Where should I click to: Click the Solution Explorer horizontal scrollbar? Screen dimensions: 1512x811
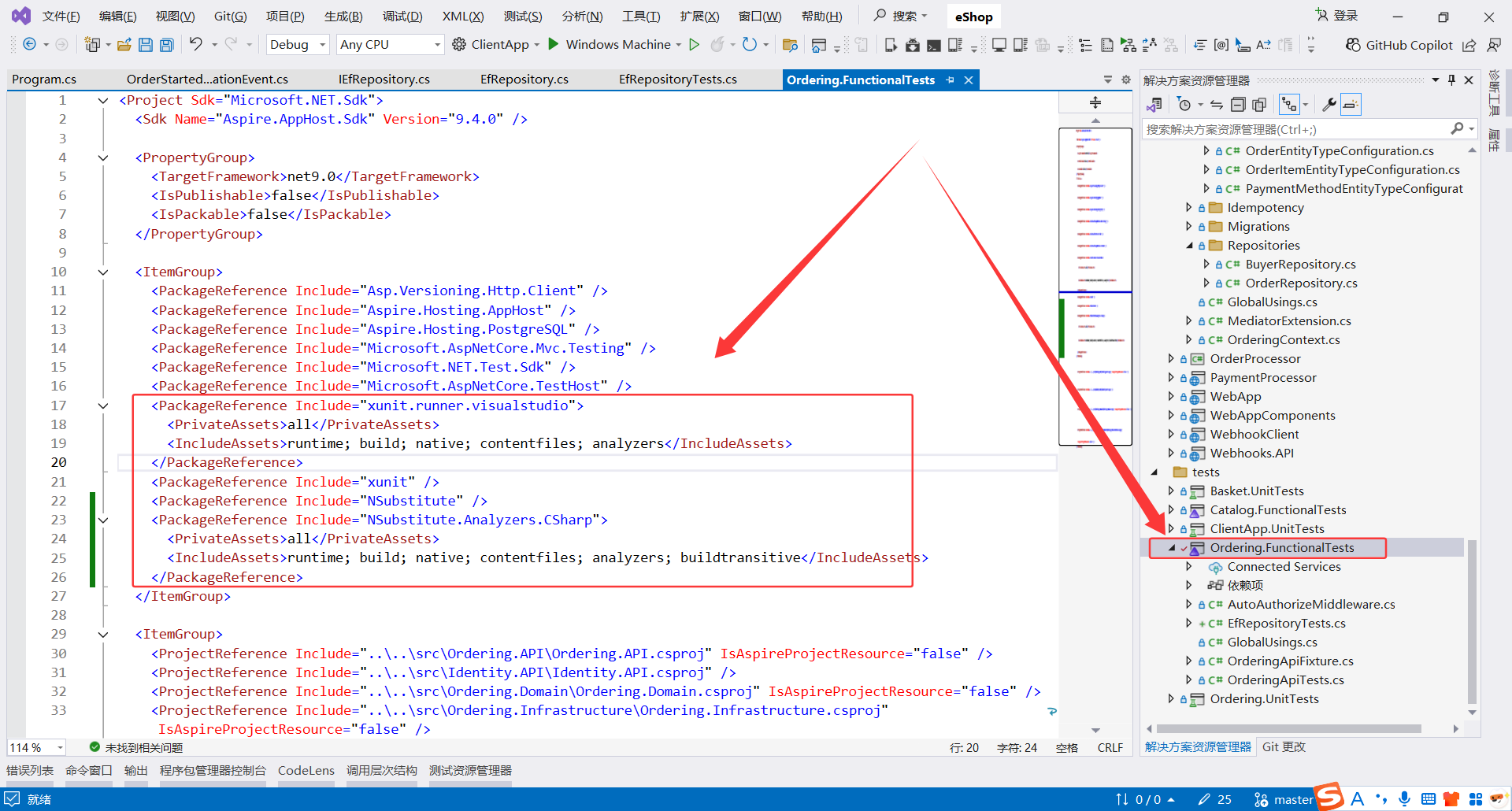[1288, 729]
